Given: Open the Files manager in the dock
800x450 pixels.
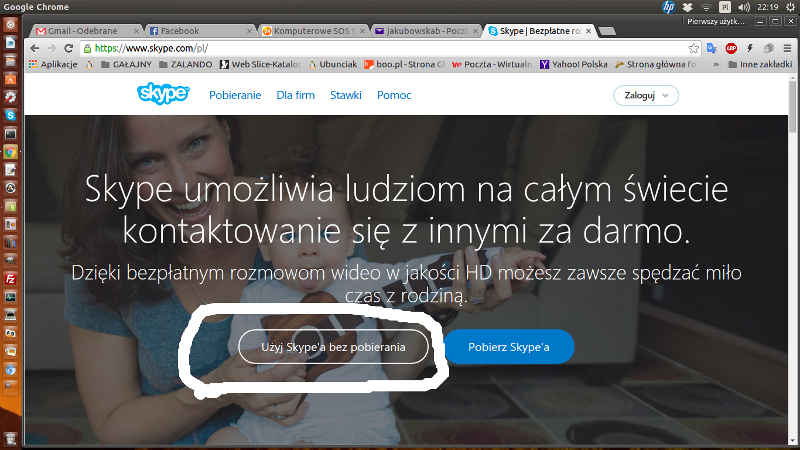Looking at the screenshot, I should pos(10,61).
